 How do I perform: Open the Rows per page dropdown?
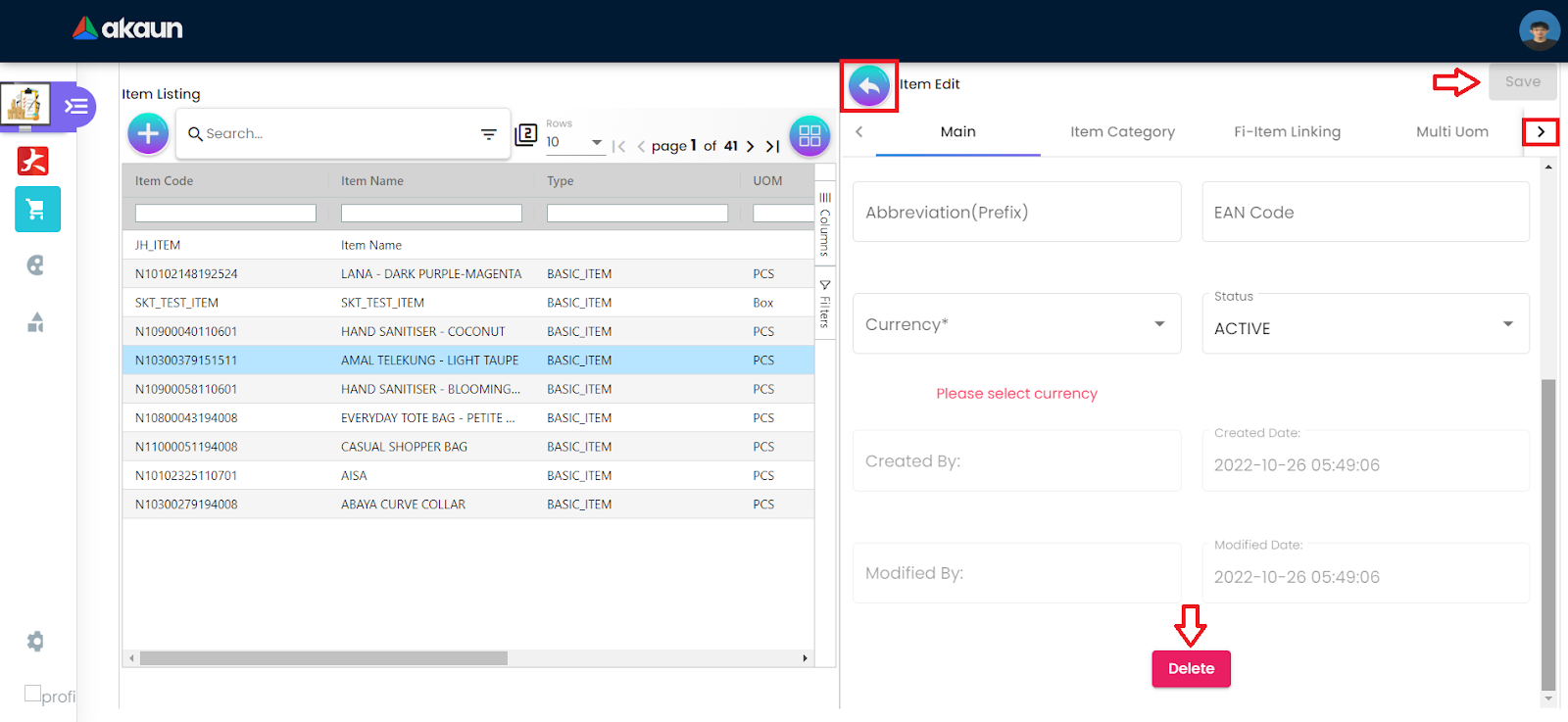click(x=574, y=142)
